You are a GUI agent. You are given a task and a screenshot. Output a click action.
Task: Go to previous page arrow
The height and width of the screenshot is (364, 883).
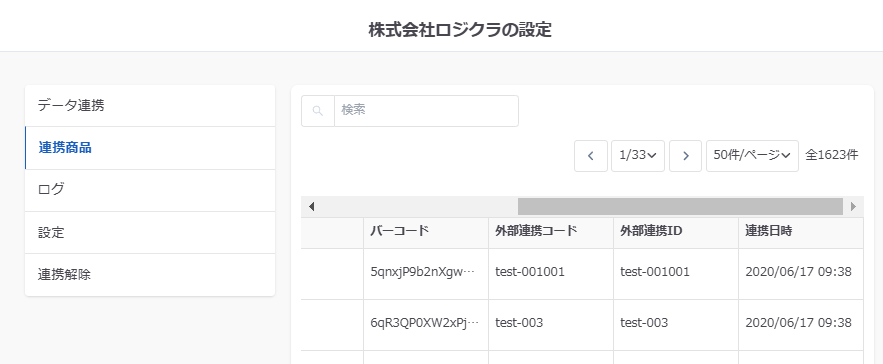coord(591,156)
